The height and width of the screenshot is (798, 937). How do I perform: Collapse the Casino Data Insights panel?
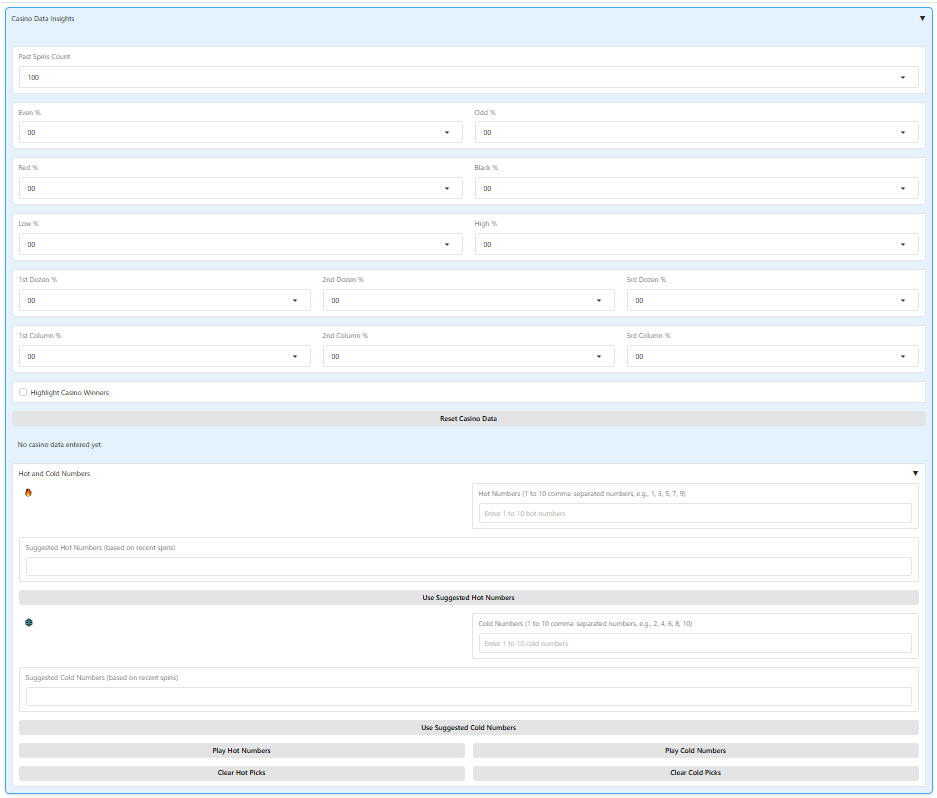[922, 18]
